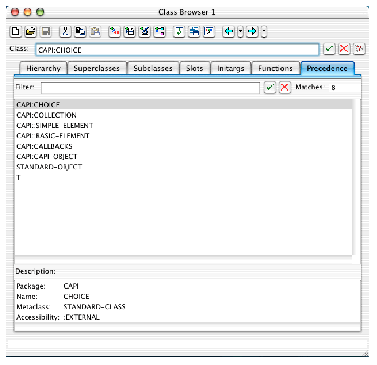
Task: Apply the filter with green check
Action: (270, 88)
